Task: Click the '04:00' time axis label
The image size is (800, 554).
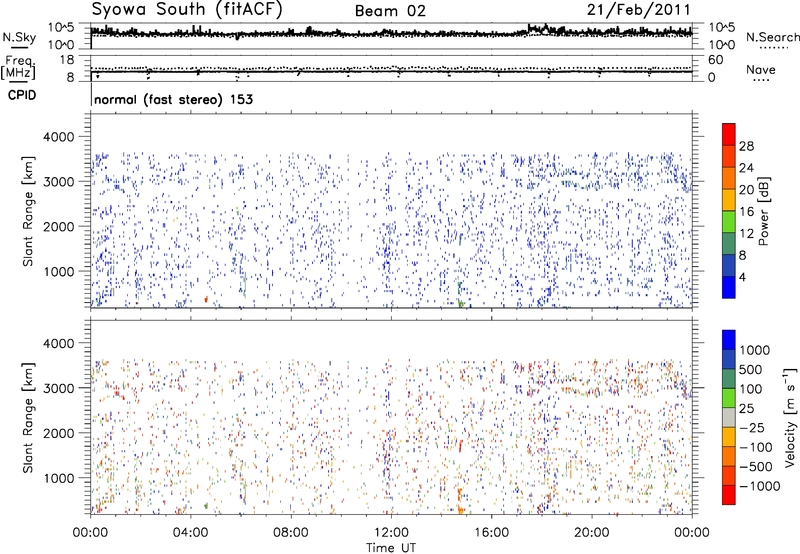Action: (x=190, y=533)
